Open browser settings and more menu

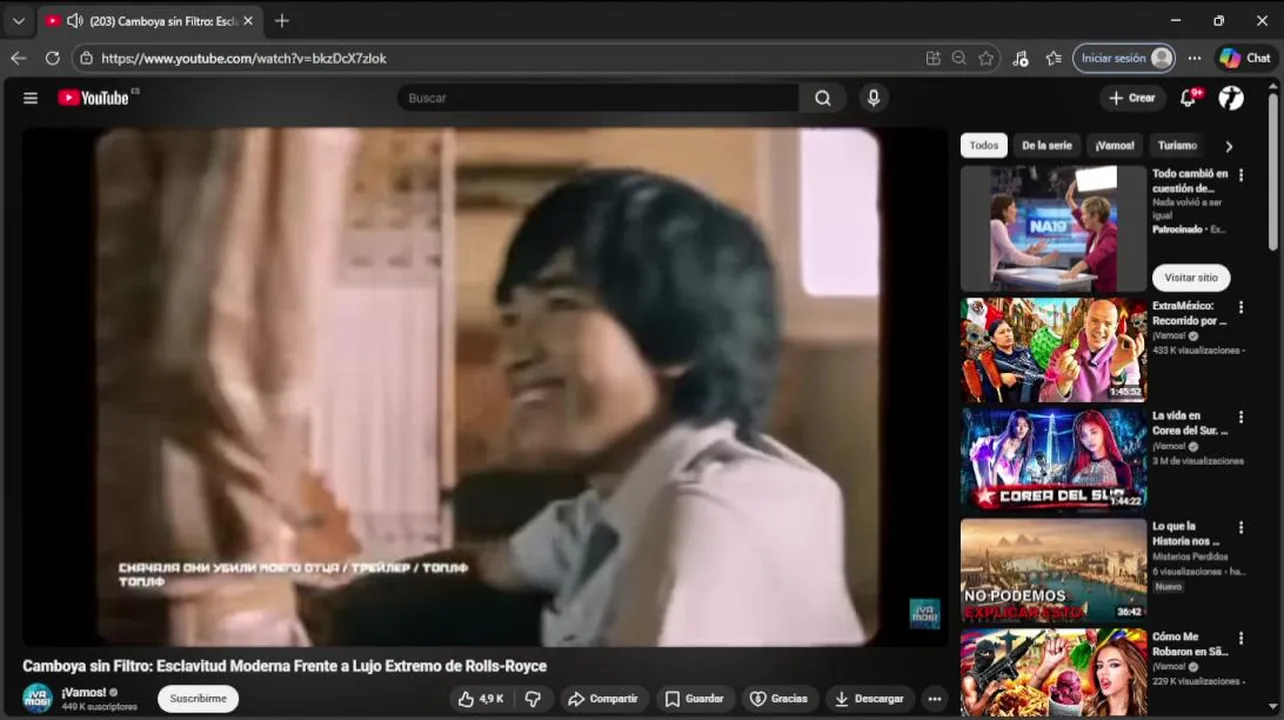coord(1194,58)
